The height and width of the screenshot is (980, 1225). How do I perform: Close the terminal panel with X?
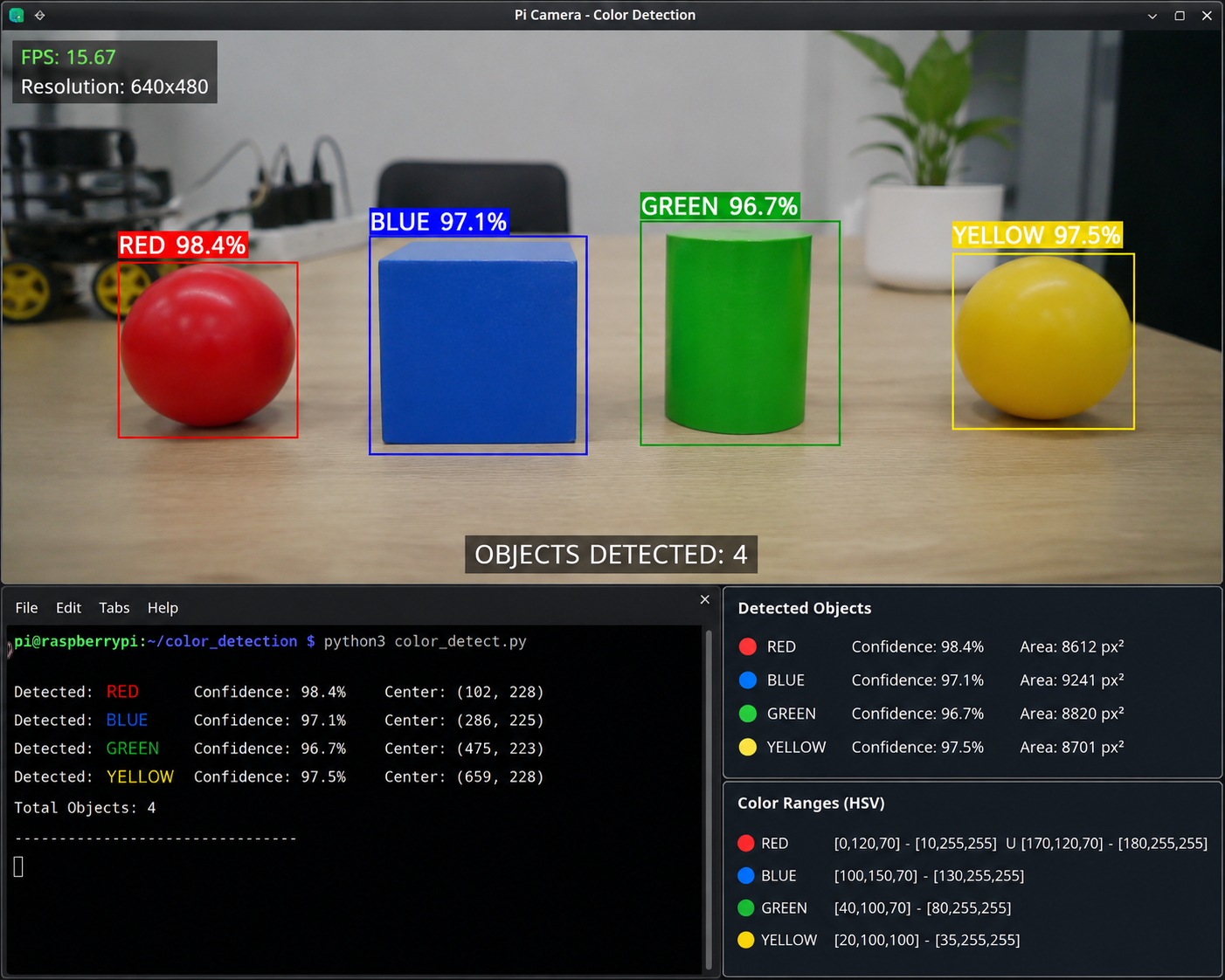705,599
